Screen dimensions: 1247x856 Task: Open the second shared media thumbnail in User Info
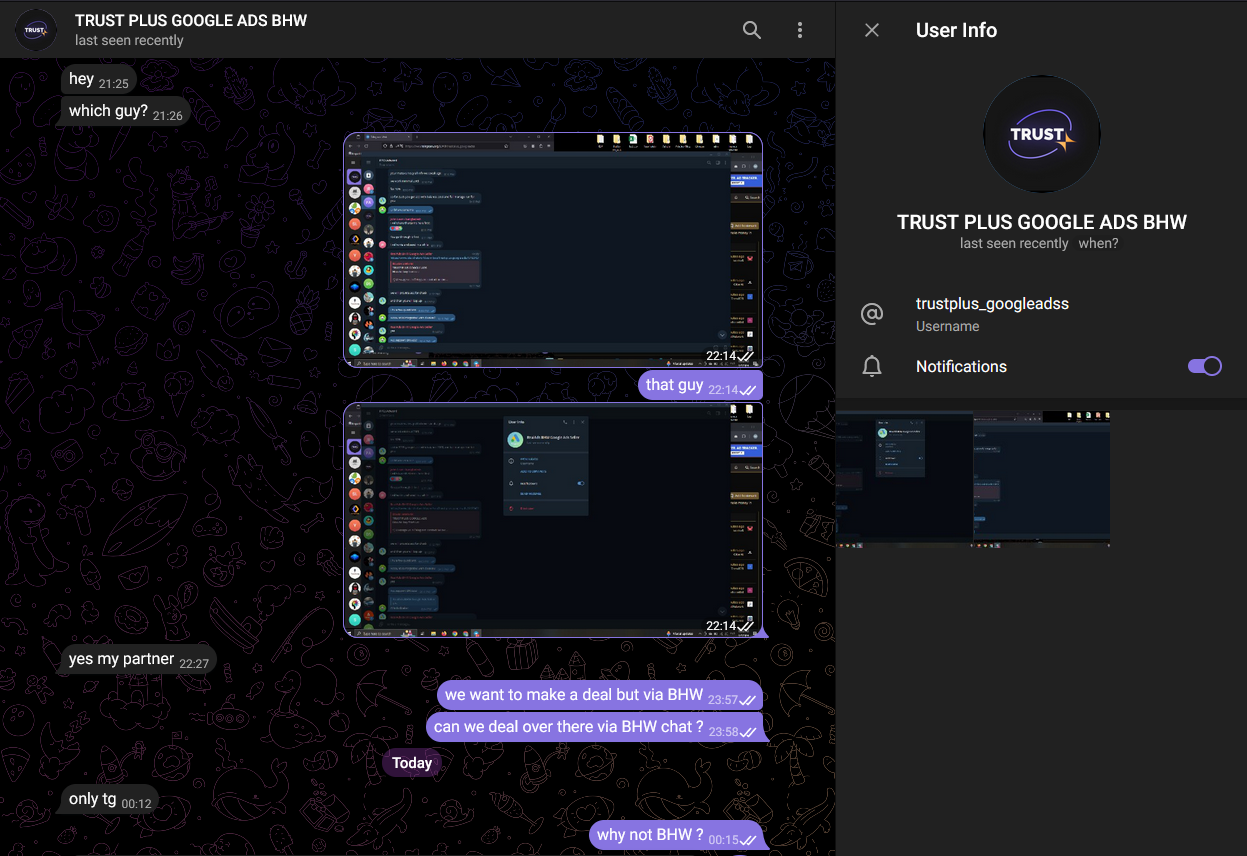pos(1042,478)
